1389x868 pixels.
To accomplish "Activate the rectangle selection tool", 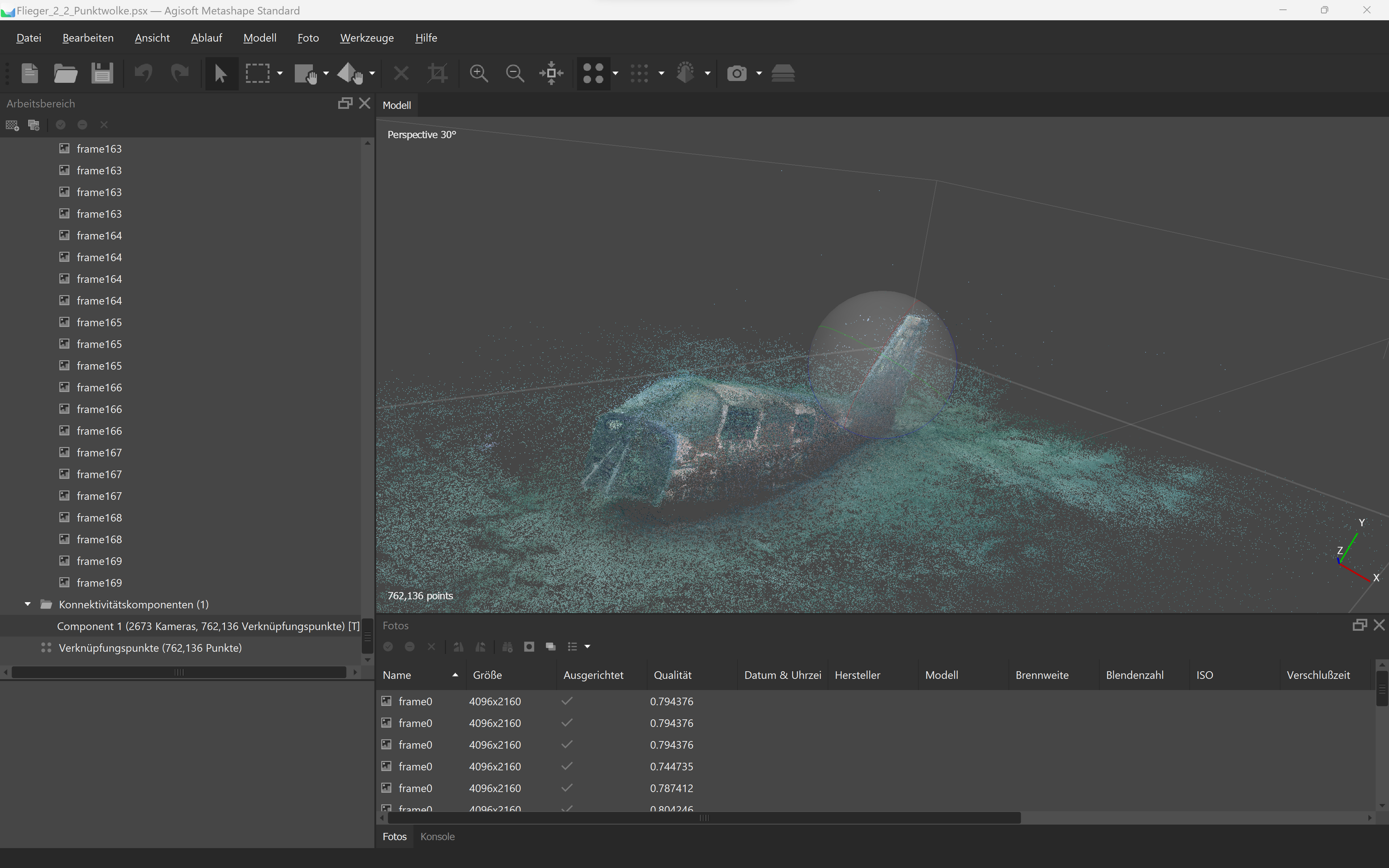I will pyautogui.click(x=258, y=73).
